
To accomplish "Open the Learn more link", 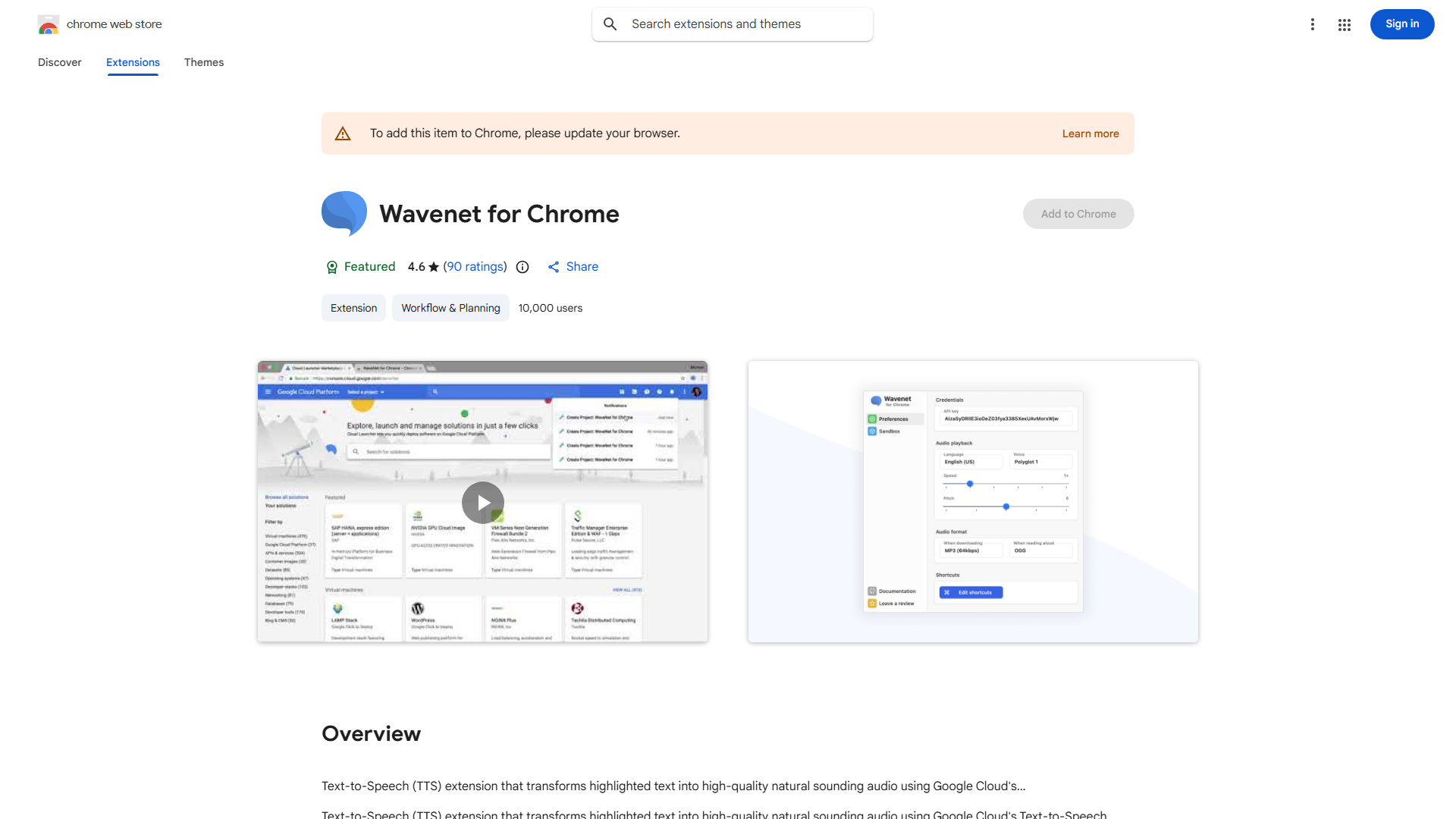I will (x=1090, y=133).
